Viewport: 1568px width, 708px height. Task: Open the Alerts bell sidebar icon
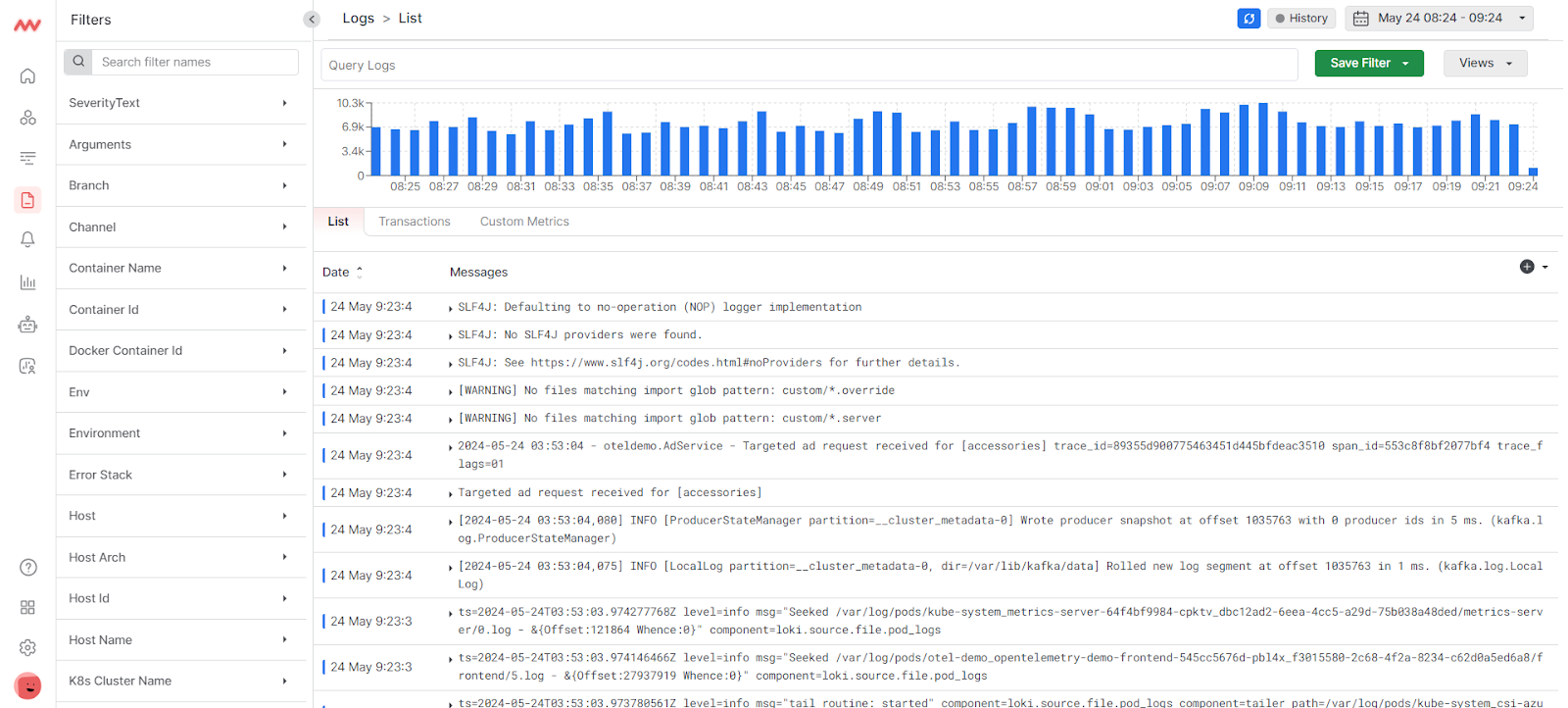(27, 240)
